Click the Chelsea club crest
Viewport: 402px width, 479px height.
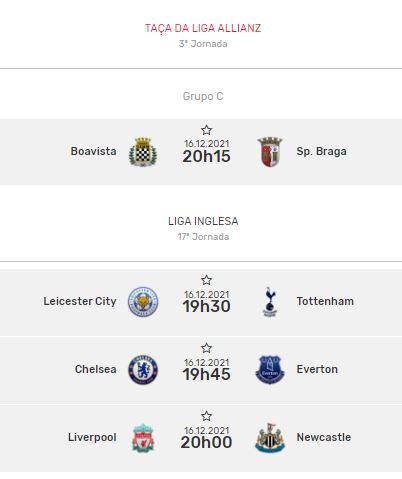point(143,370)
